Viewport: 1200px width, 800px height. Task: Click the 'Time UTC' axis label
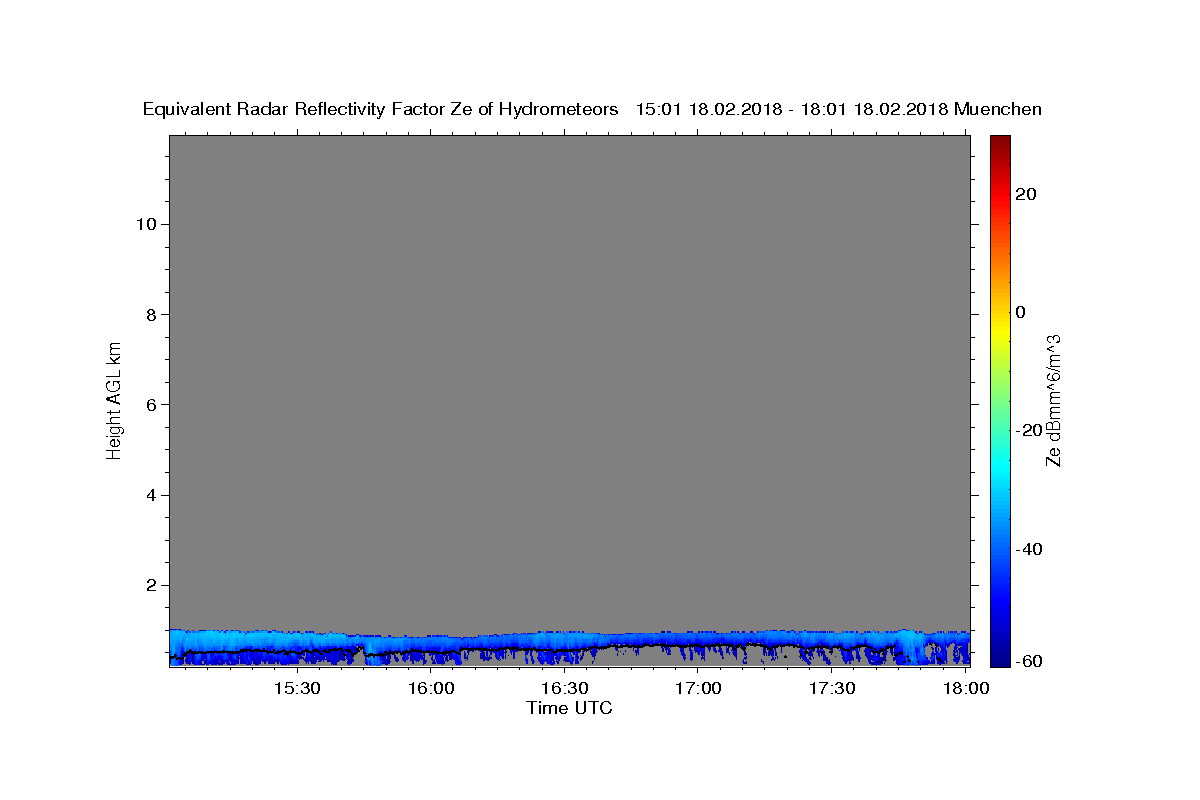tap(569, 708)
